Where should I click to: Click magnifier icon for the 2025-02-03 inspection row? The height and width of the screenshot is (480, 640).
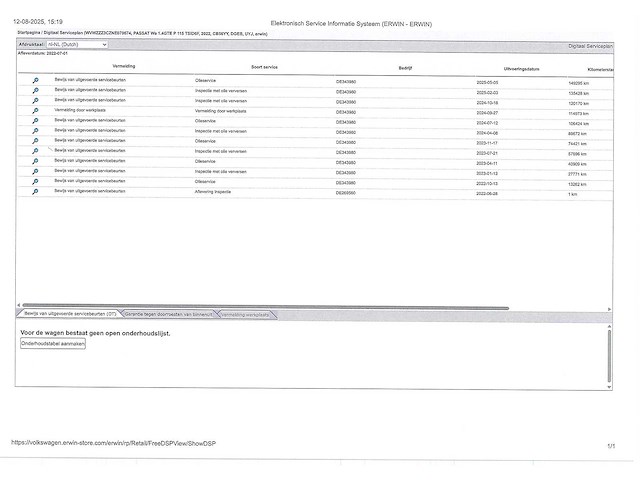pos(36,90)
